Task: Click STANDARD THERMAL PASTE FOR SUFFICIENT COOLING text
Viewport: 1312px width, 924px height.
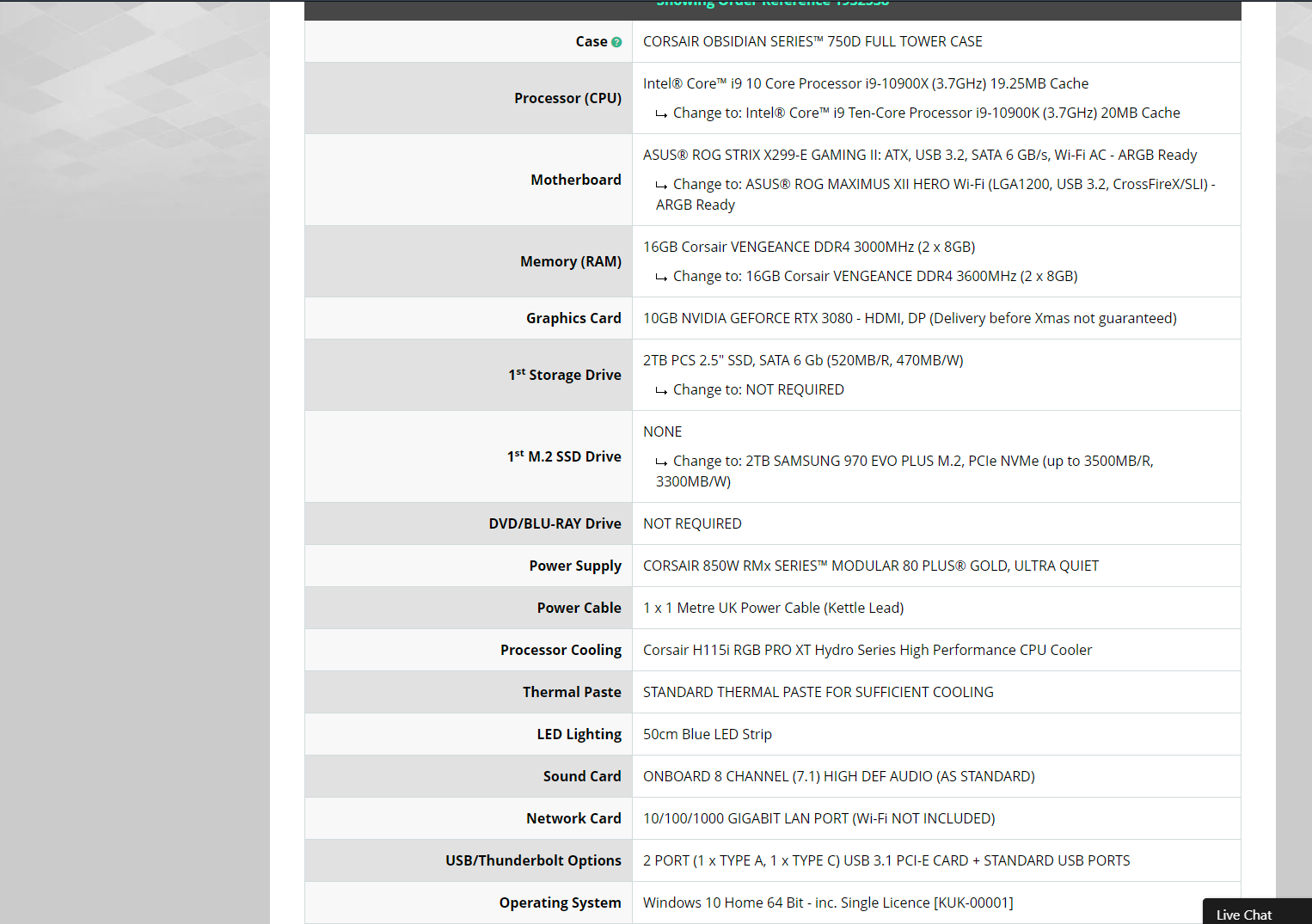Action: (x=818, y=692)
